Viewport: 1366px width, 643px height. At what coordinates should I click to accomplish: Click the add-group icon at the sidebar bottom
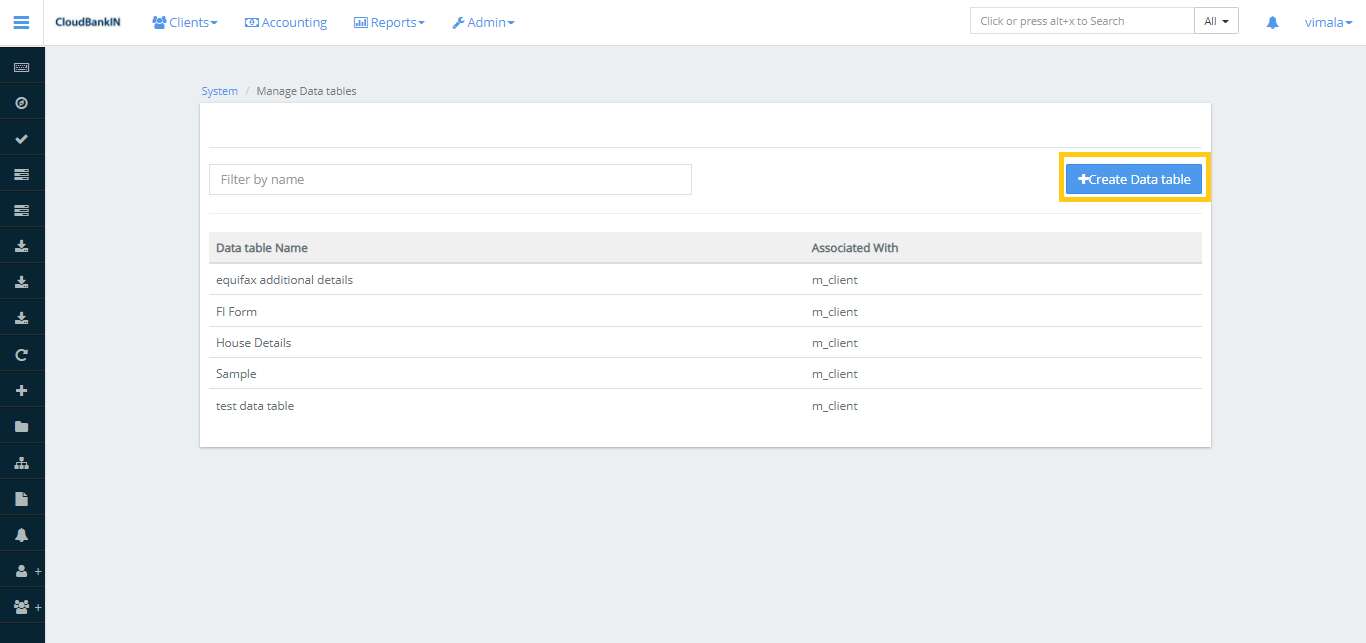(22, 607)
